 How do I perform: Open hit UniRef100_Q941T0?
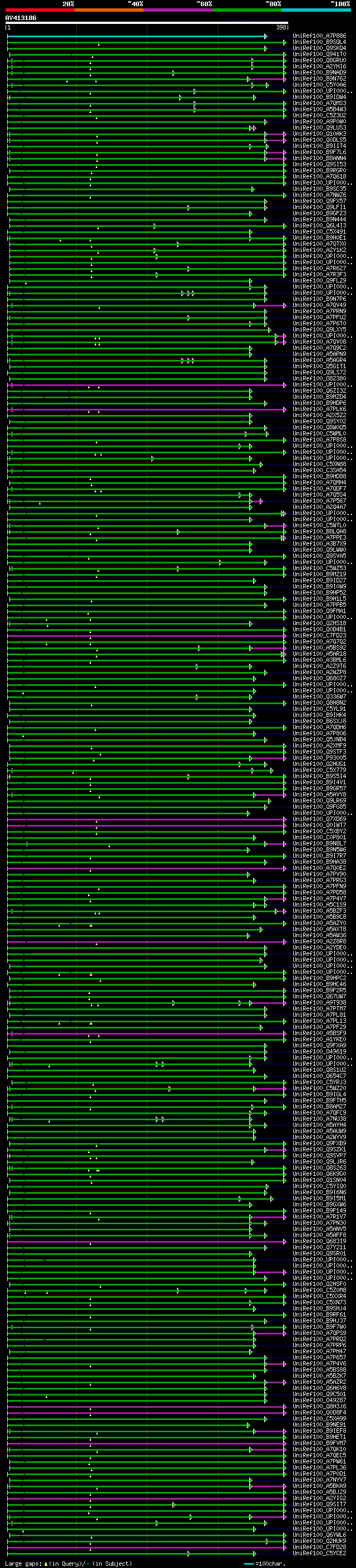(319, 55)
